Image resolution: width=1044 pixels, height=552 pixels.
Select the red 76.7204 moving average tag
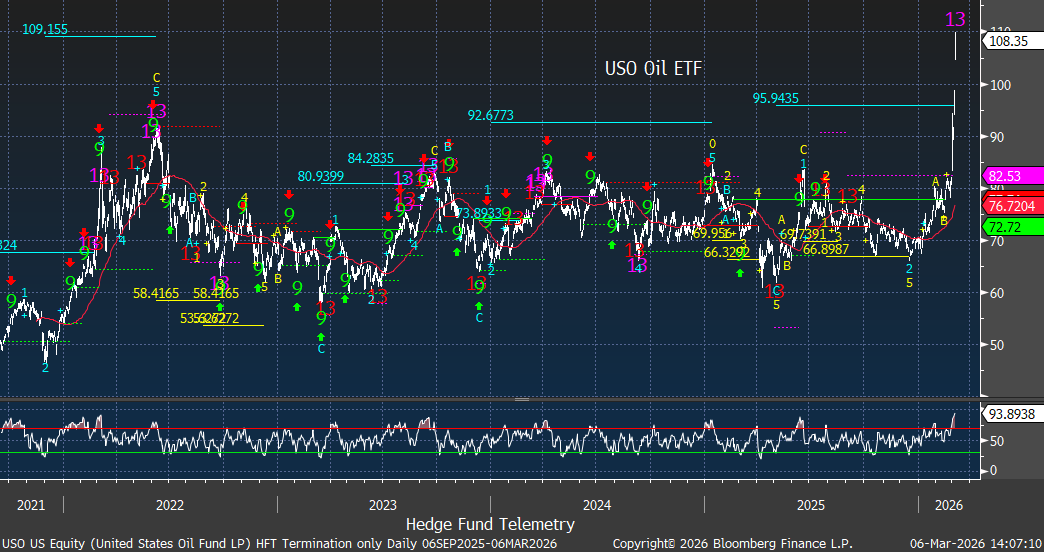[1012, 205]
